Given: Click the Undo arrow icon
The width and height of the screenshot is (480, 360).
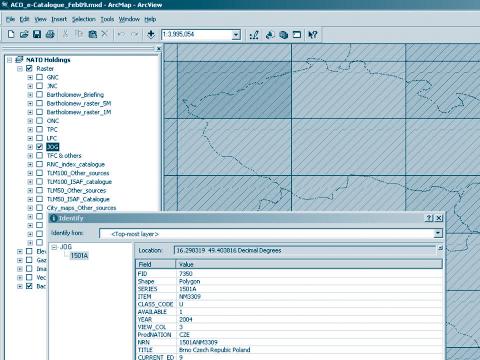Looking at the screenshot, I should point(121,34).
